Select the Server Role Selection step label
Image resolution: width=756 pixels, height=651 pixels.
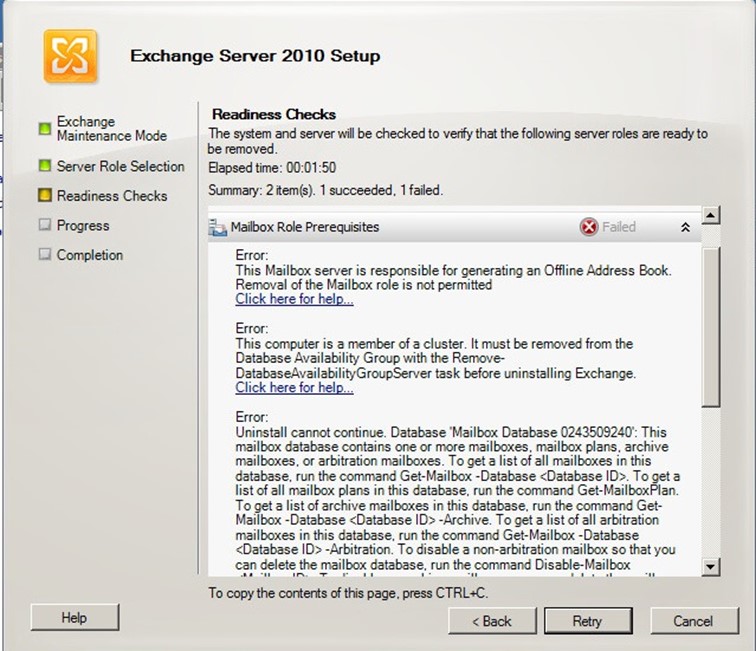click(x=121, y=166)
